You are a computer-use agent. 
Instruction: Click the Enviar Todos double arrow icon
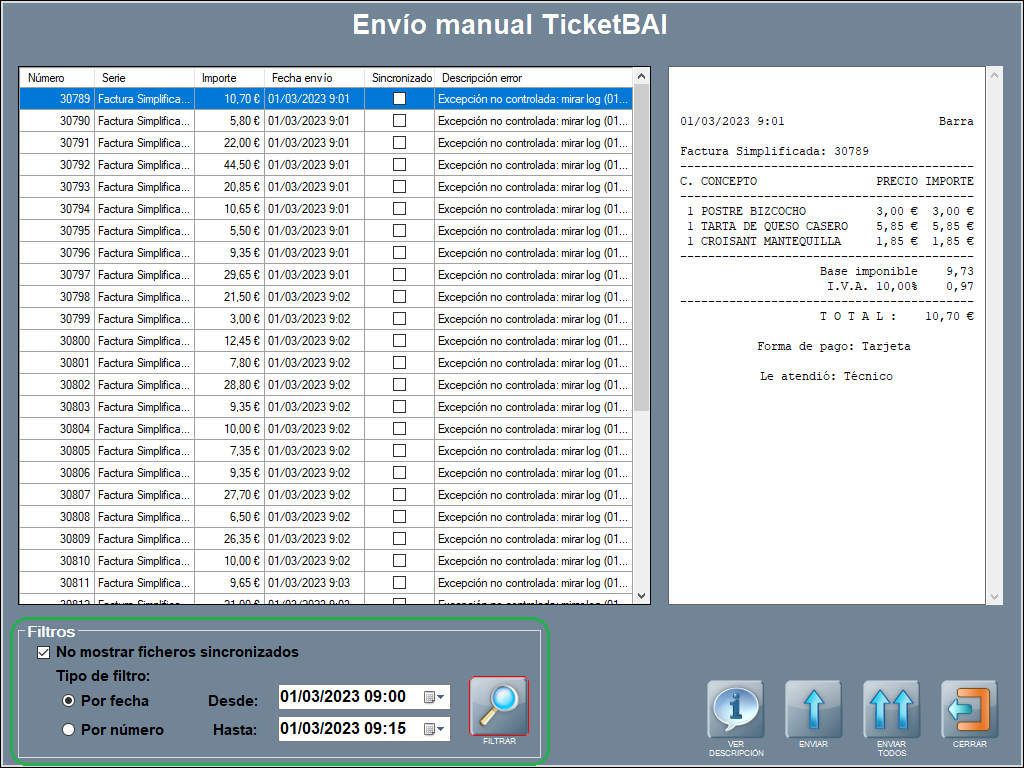tap(891, 709)
